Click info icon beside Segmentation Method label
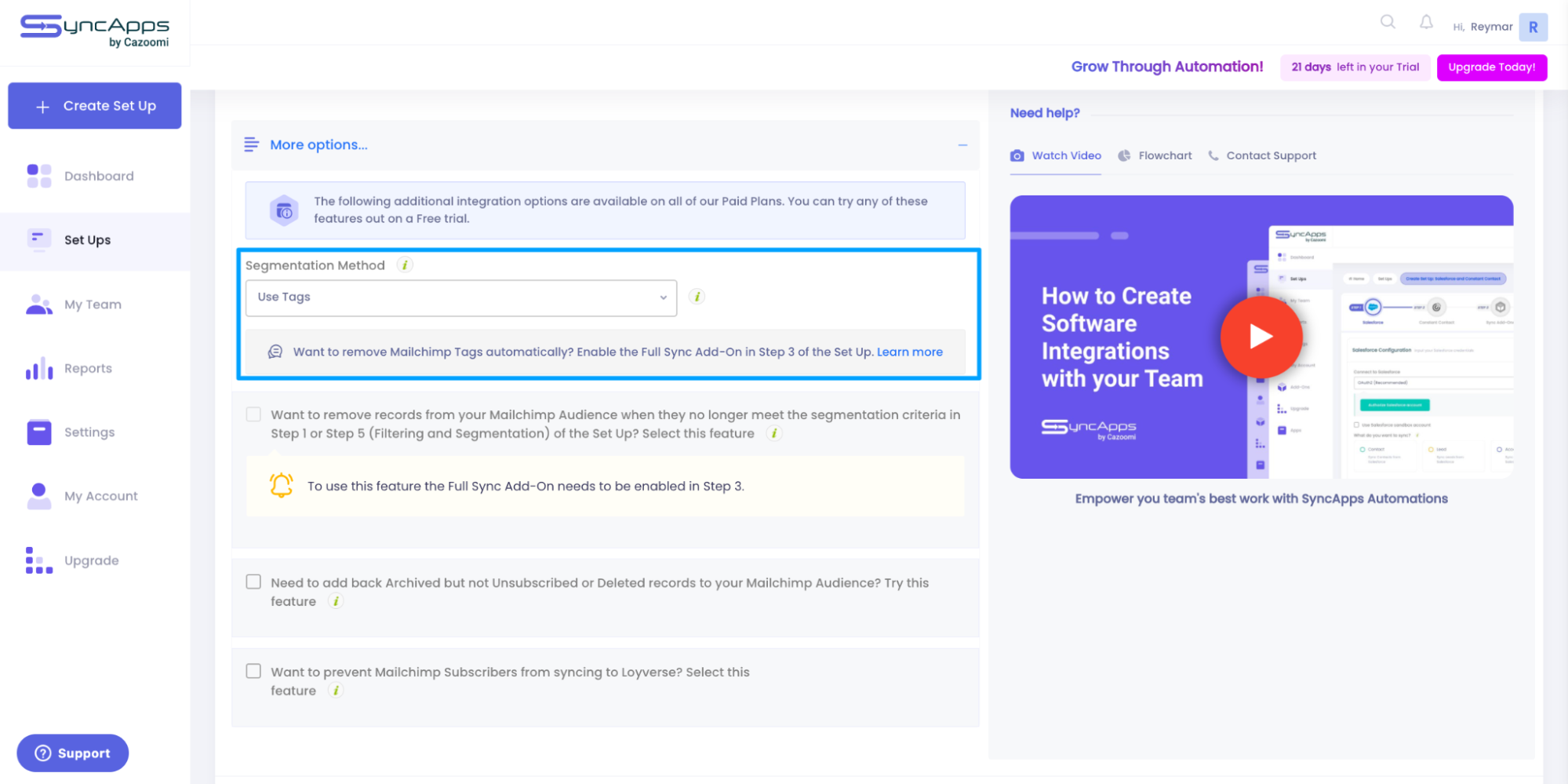Viewport: 1568px width, 784px height. [405, 265]
